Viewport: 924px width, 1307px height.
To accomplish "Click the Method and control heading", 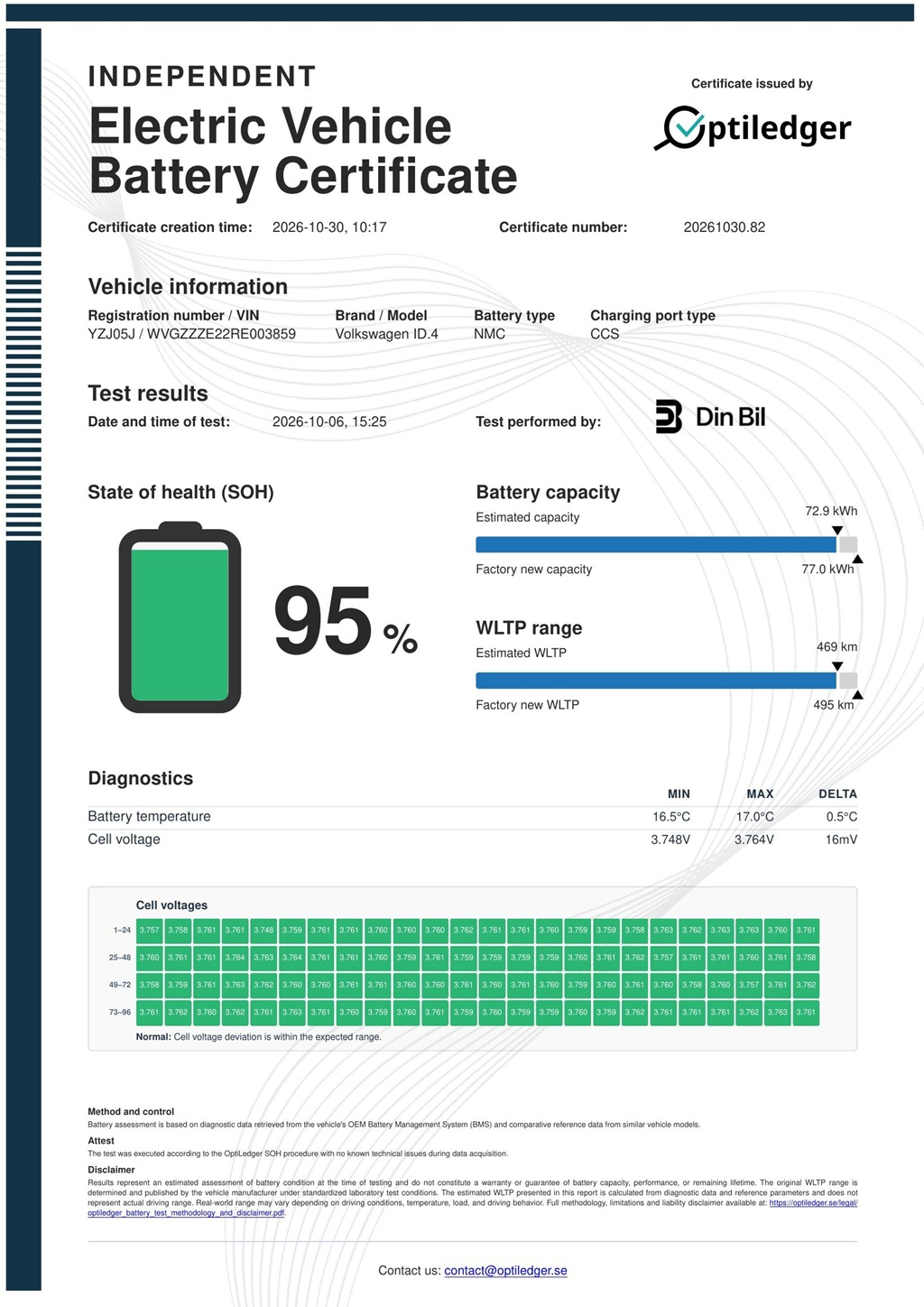I will coord(131,1112).
